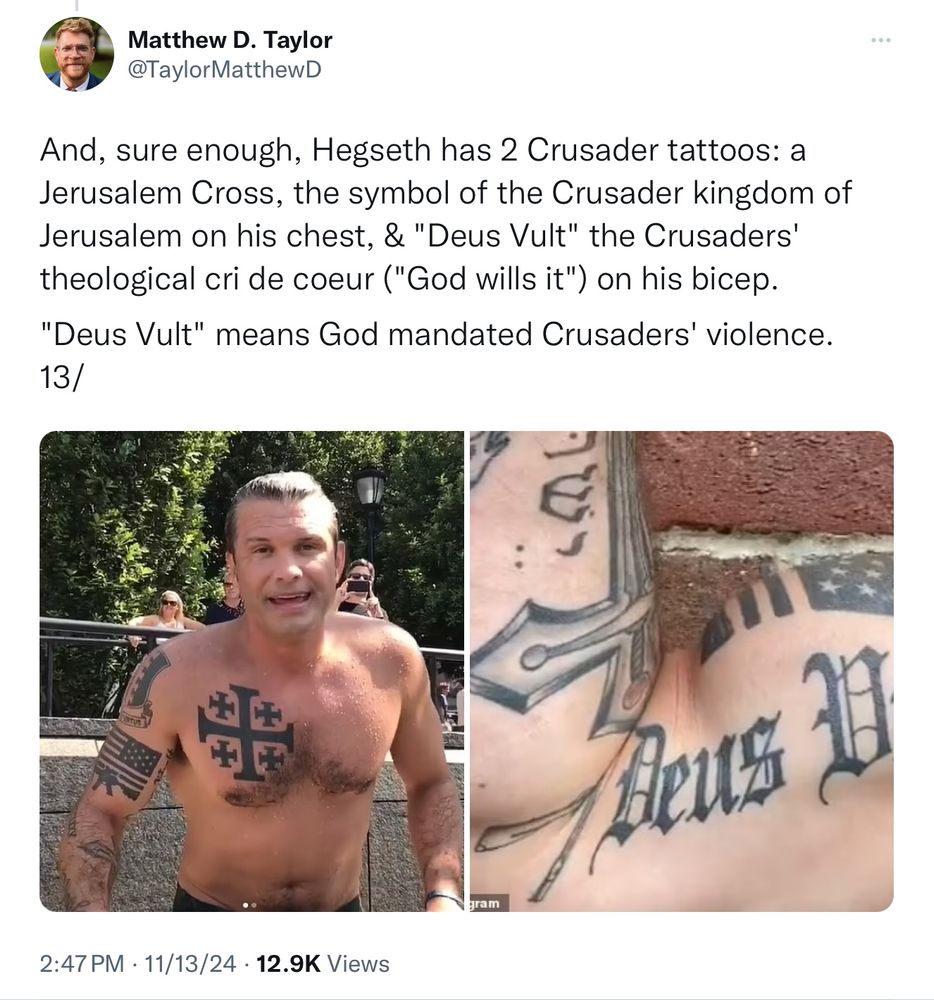Open Matthew D. Taylor's profile avatar
Image resolution: width=934 pixels, height=1000 pixels.
tap(77, 54)
